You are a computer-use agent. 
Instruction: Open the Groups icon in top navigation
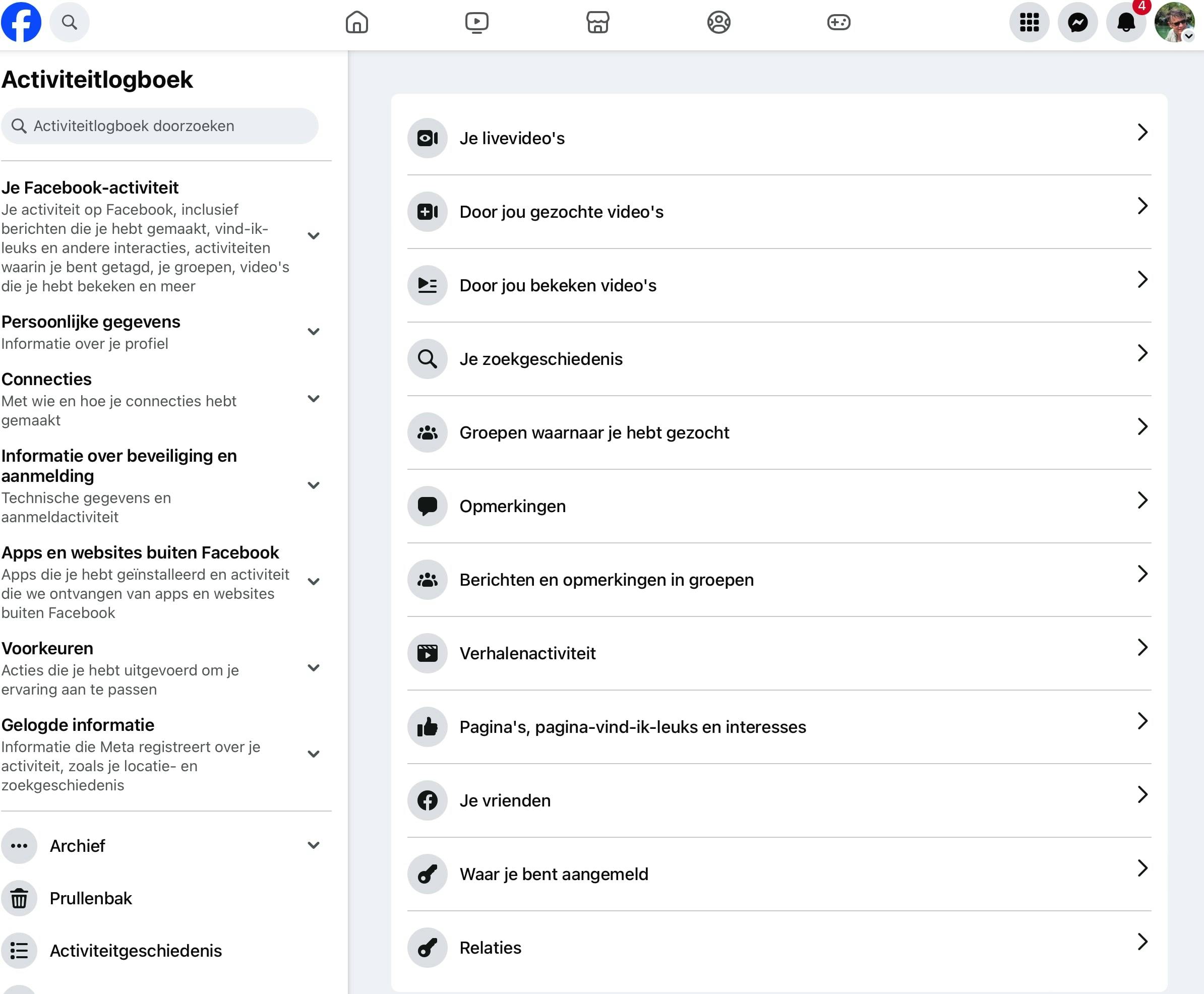pos(718,22)
